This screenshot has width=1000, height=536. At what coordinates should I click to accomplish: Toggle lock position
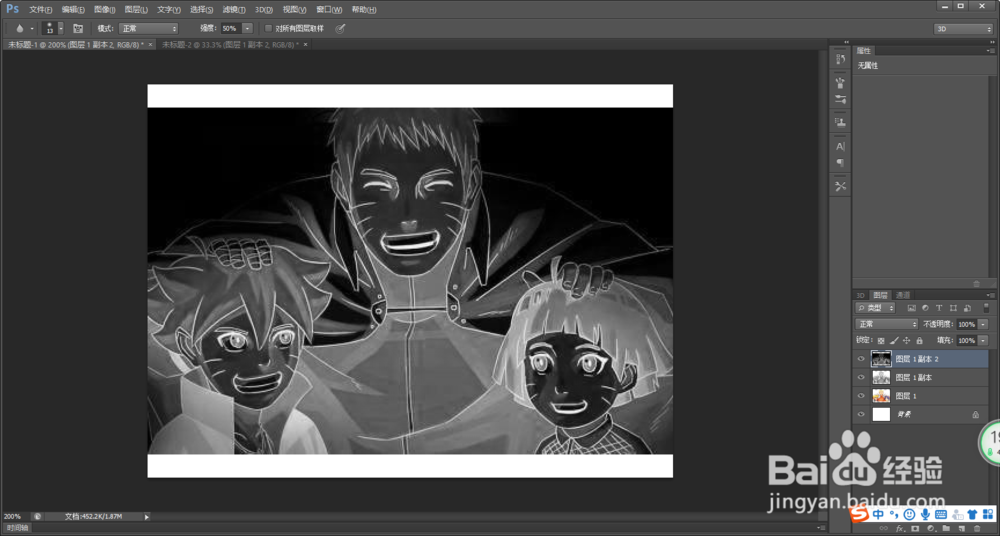pyautogui.click(x=906, y=341)
